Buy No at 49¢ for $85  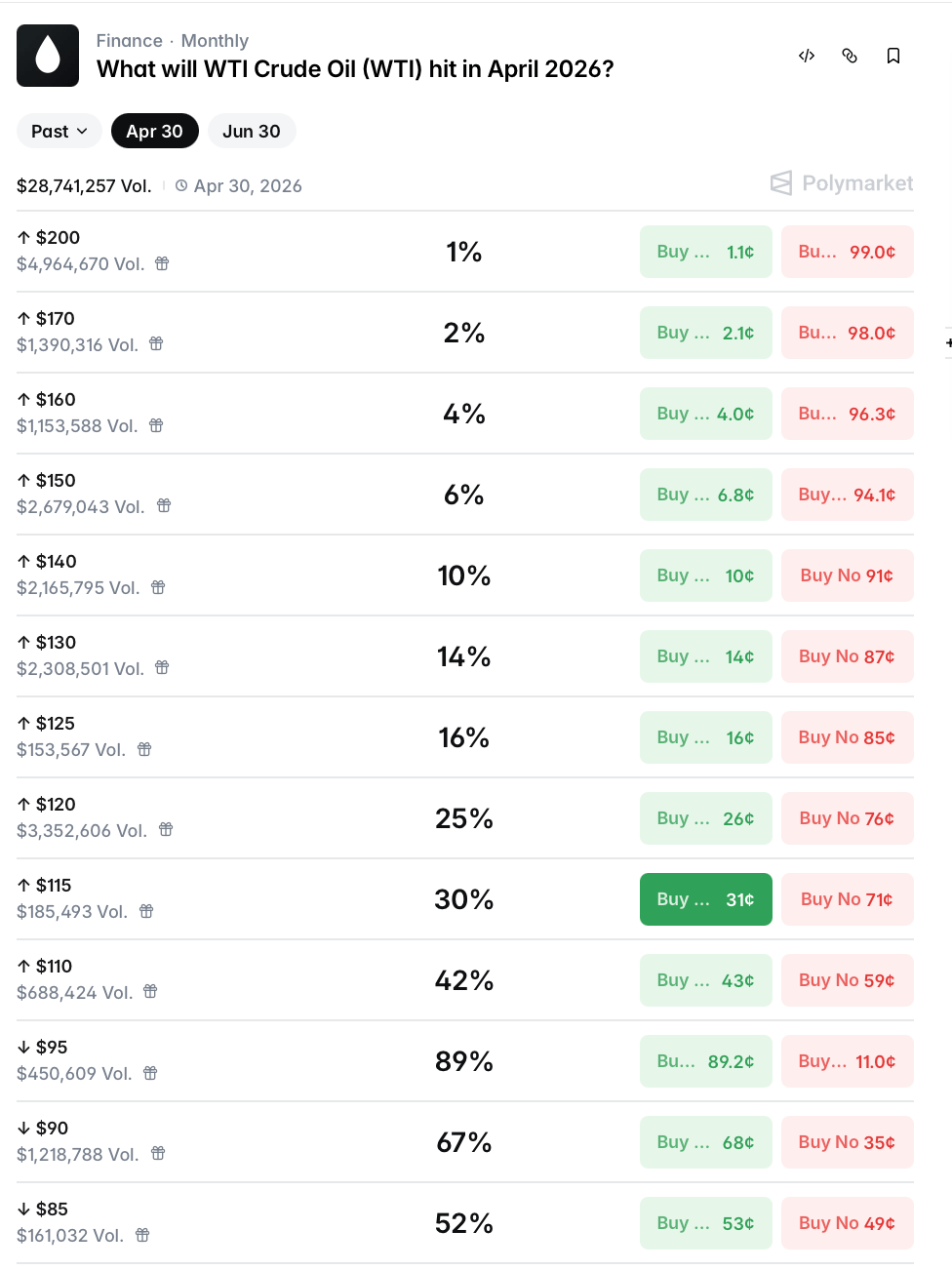(x=847, y=1223)
